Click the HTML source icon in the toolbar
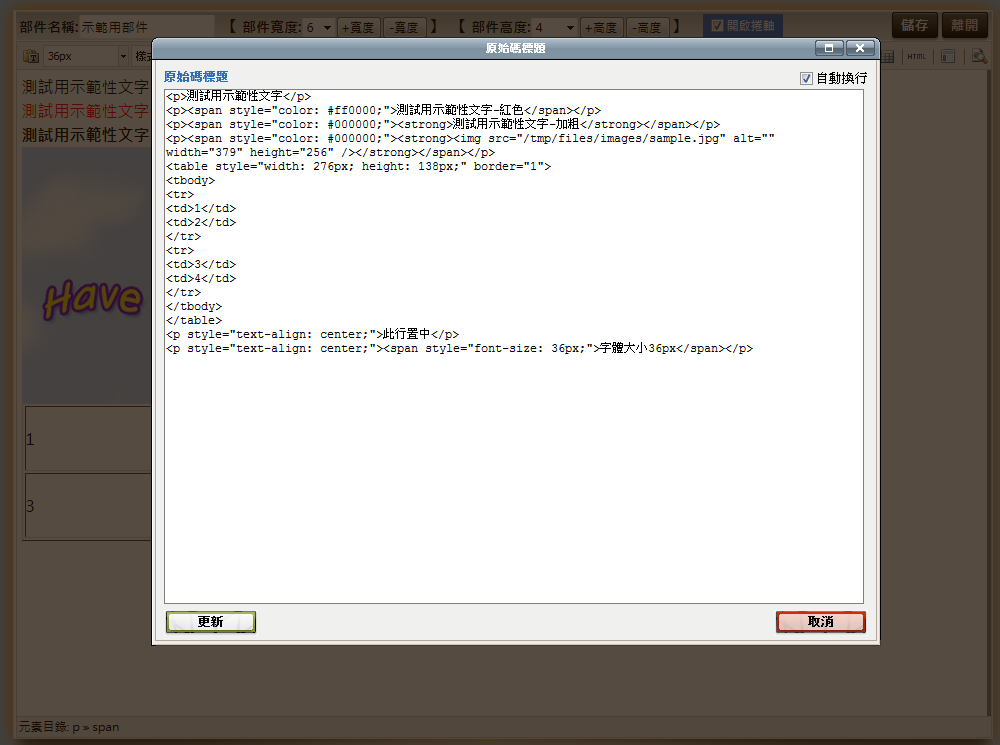Screen dimensions: 1000x745 pyautogui.click(x=916, y=56)
